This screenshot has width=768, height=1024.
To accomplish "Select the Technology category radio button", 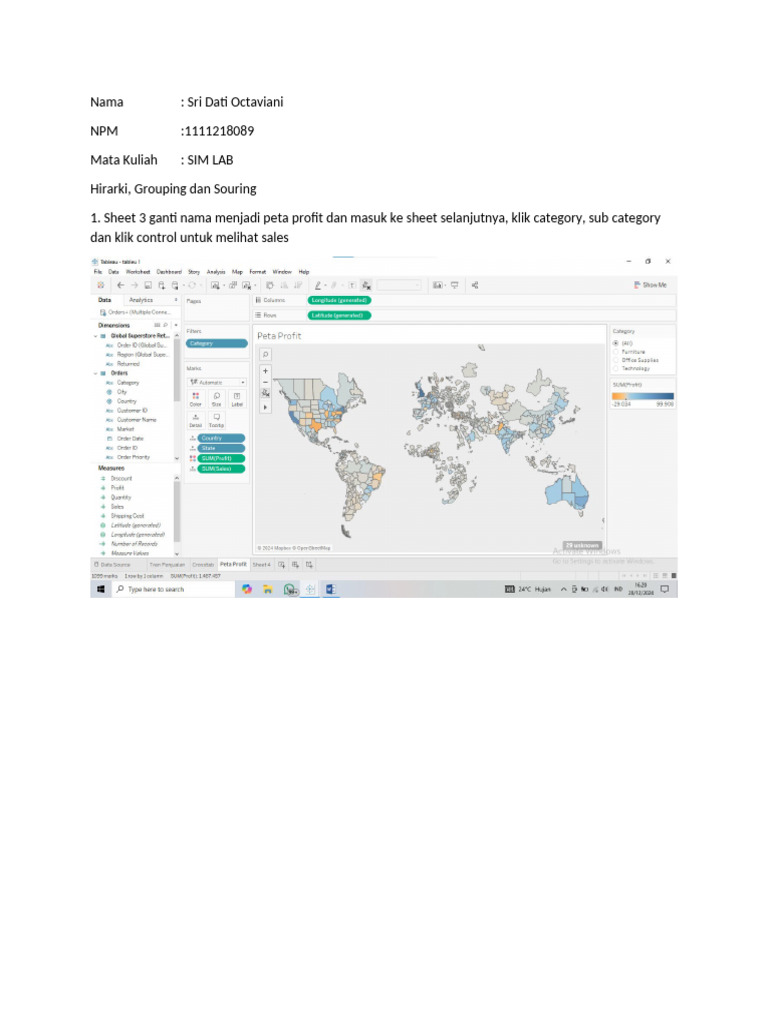I will pyautogui.click(x=615, y=368).
